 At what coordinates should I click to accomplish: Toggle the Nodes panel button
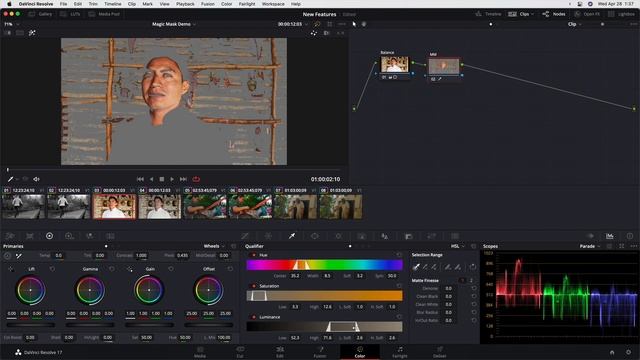554,14
